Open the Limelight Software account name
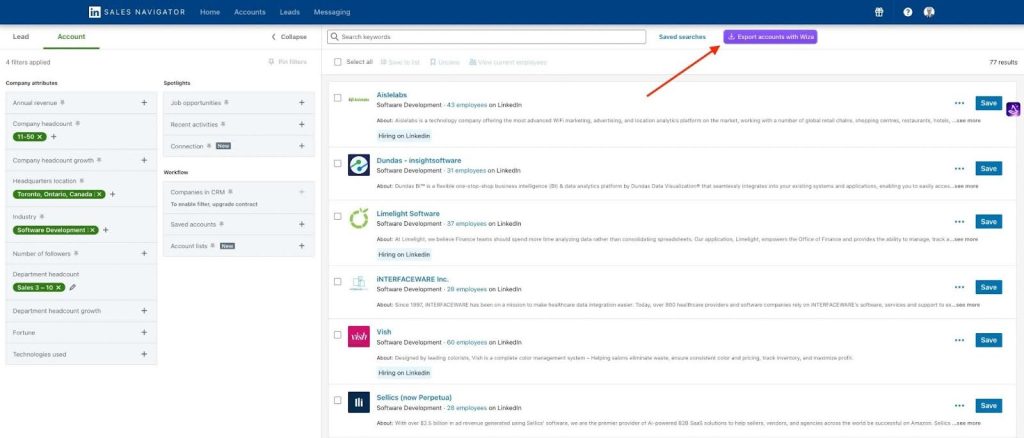 408,213
